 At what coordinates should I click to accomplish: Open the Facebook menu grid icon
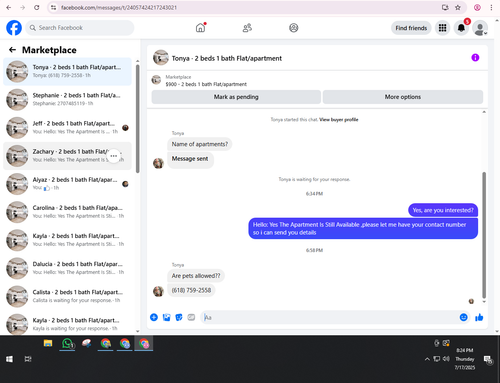click(442, 28)
